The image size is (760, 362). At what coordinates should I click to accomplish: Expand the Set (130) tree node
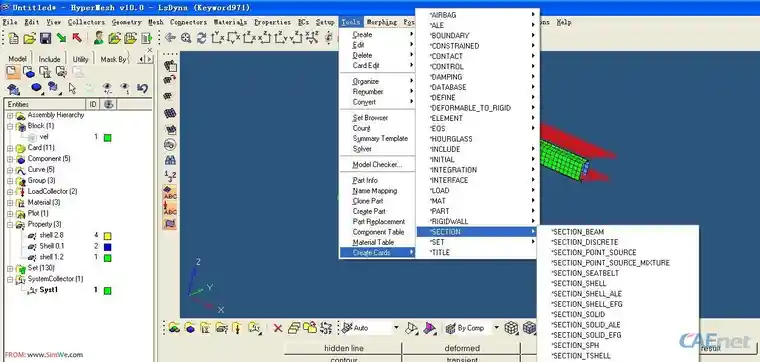pos(10,268)
